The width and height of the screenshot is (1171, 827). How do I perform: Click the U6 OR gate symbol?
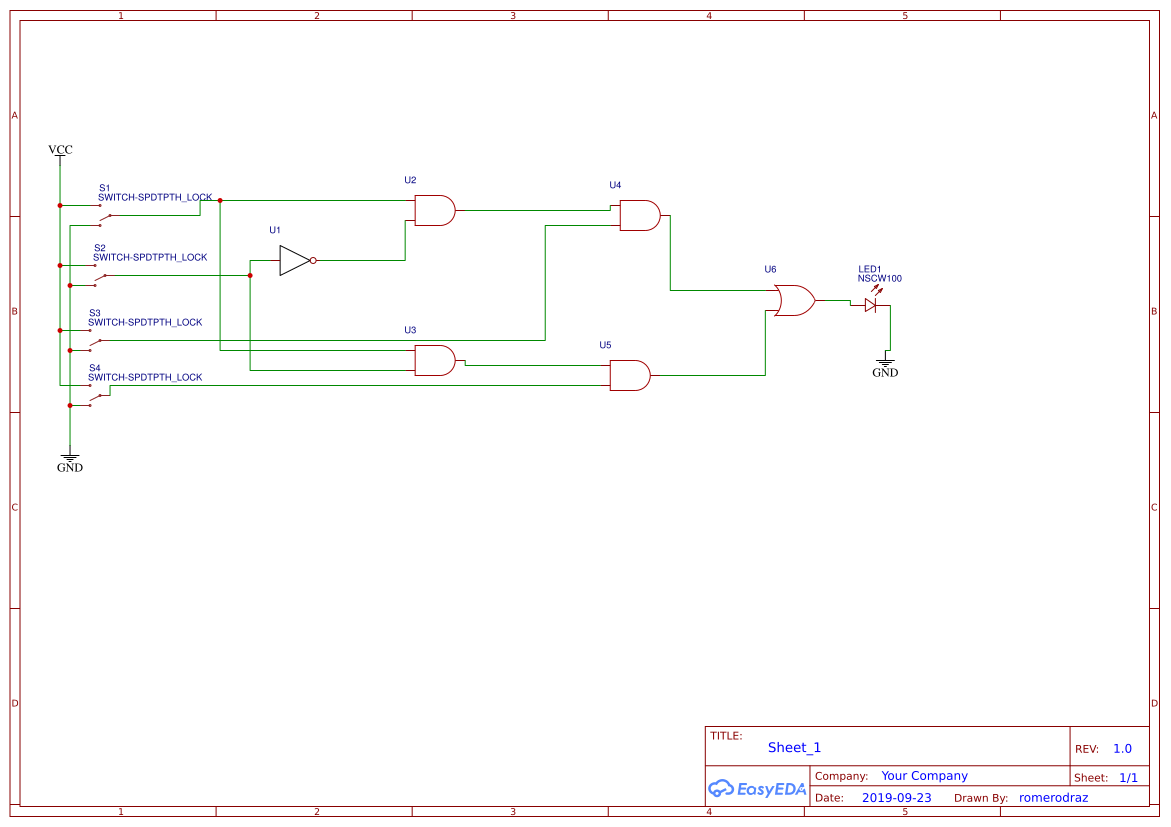click(793, 300)
